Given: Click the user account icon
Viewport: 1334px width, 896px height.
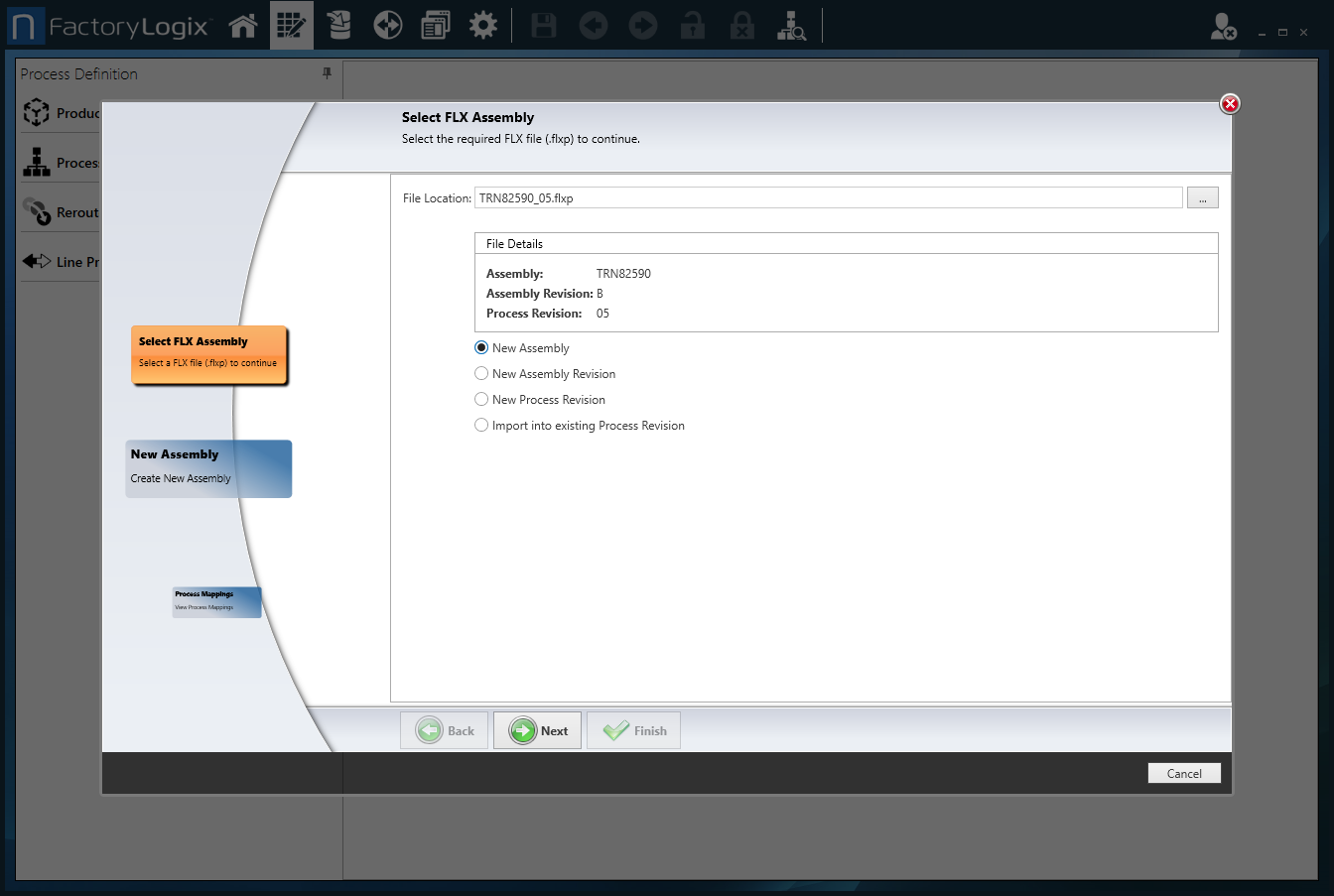Looking at the screenshot, I should click(x=1223, y=27).
